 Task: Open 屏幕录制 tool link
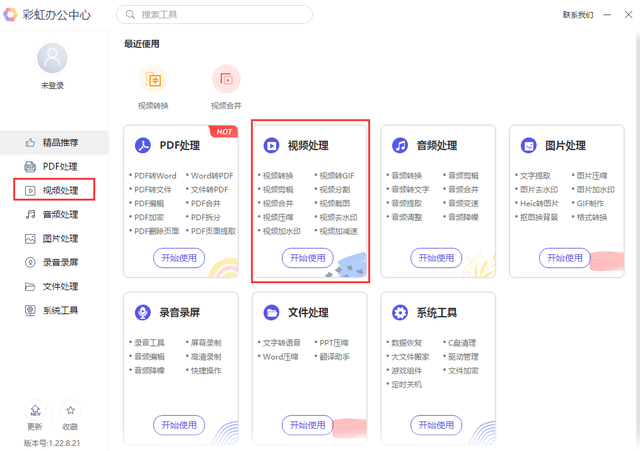pos(206,343)
